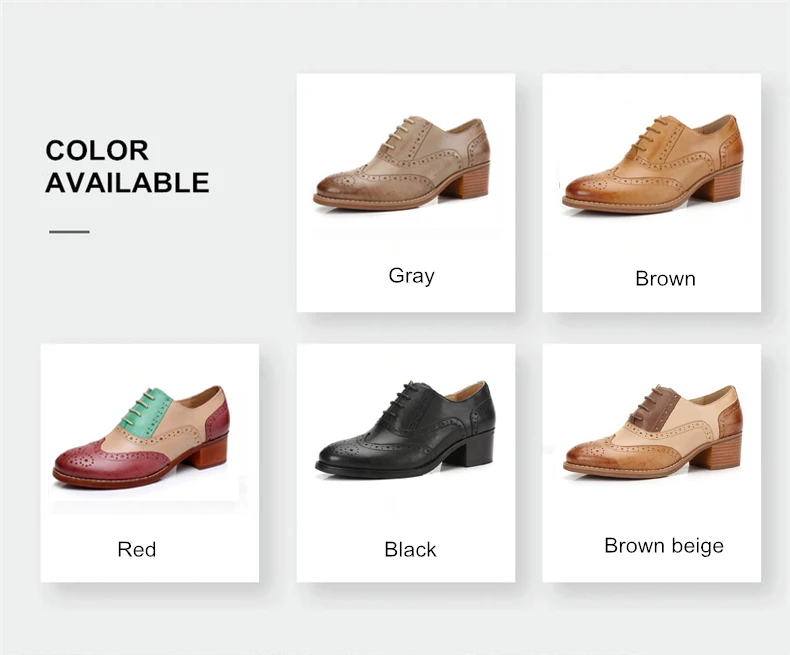Image resolution: width=790 pixels, height=655 pixels.
Task: Click the Brown beige color label
Action: pos(664,546)
